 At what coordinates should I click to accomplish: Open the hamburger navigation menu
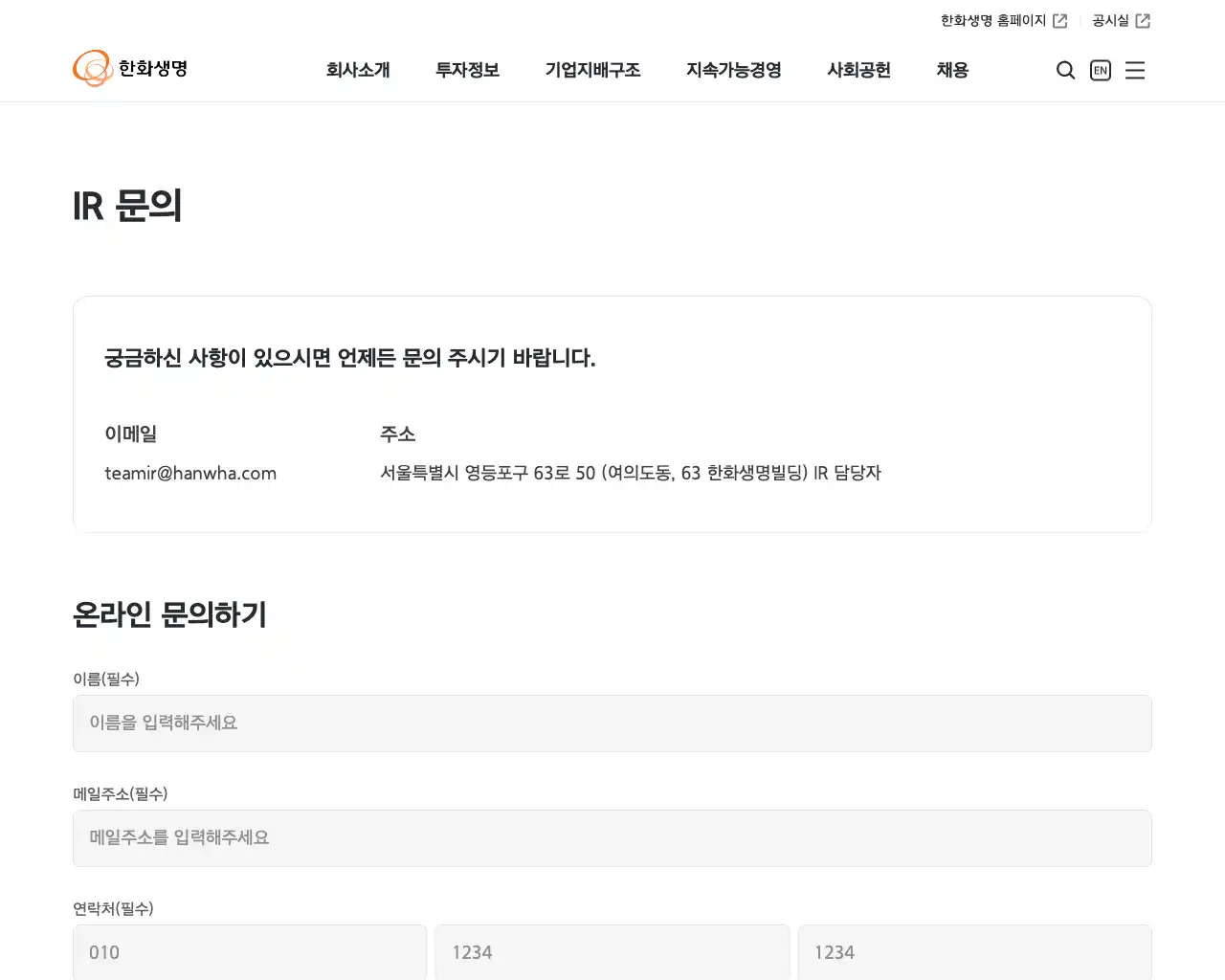pyautogui.click(x=1135, y=70)
